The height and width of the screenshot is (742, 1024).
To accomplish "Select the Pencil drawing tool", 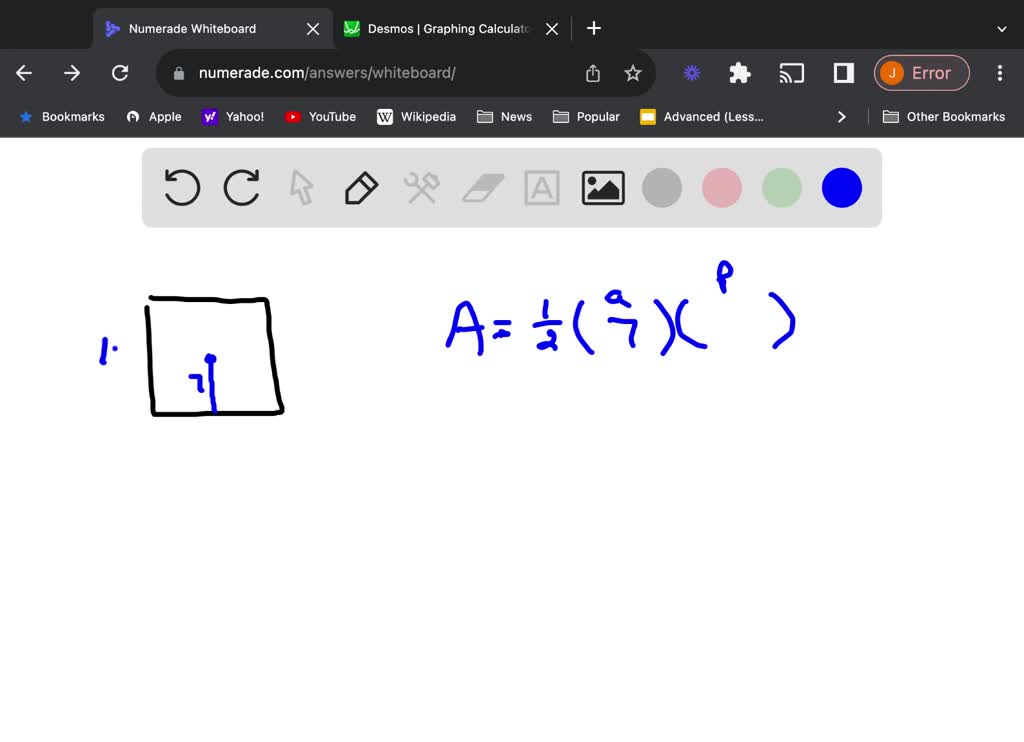I will tap(361, 187).
